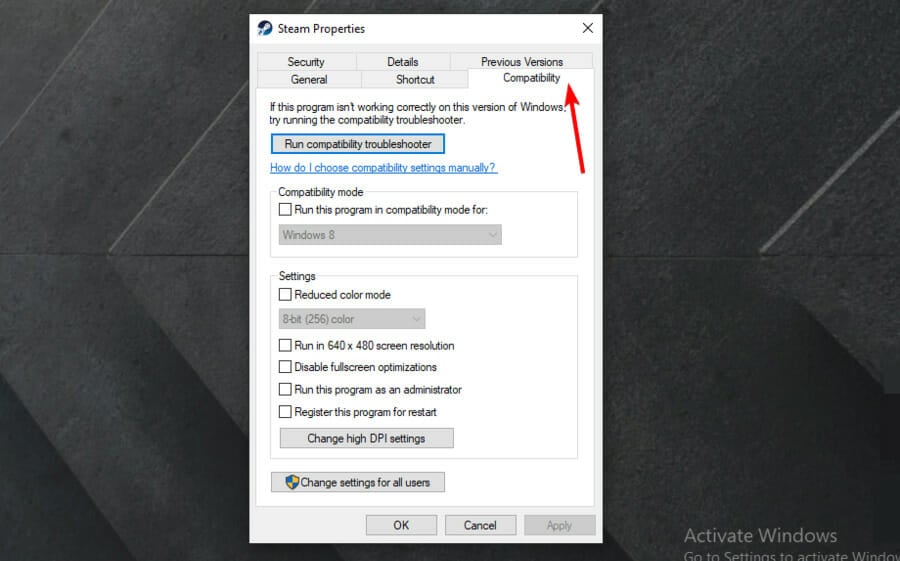900x561 pixels.
Task: Open the Shortcut tab
Action: 415,79
